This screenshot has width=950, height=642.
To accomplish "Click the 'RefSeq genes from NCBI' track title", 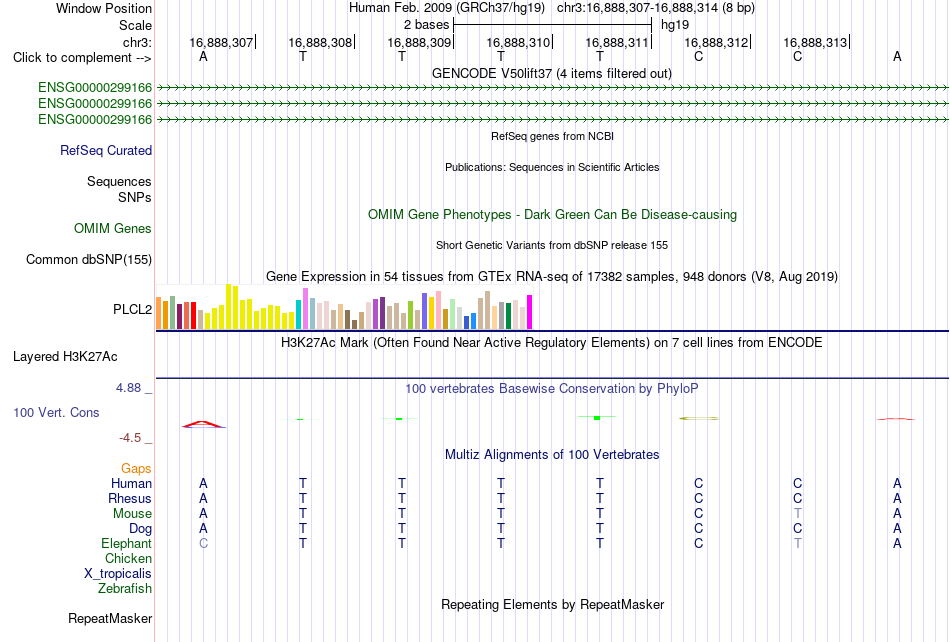I will click(553, 136).
